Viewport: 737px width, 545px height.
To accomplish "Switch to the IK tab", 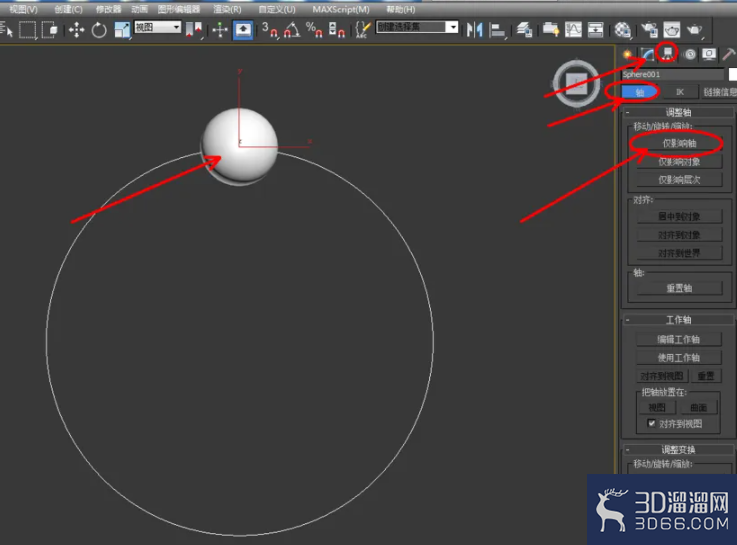I will click(680, 92).
